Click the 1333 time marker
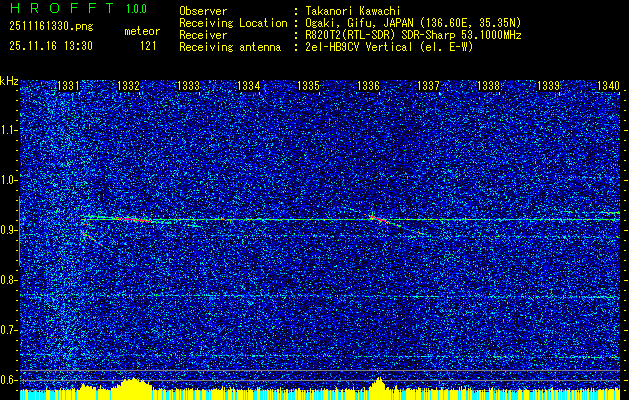 (x=188, y=86)
